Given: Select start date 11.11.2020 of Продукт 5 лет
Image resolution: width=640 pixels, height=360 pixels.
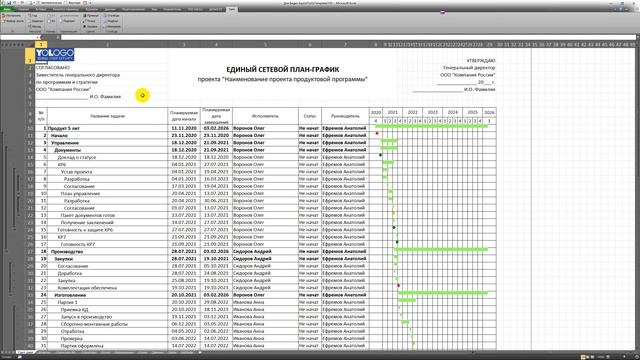Looking at the screenshot, I should tap(184, 128).
